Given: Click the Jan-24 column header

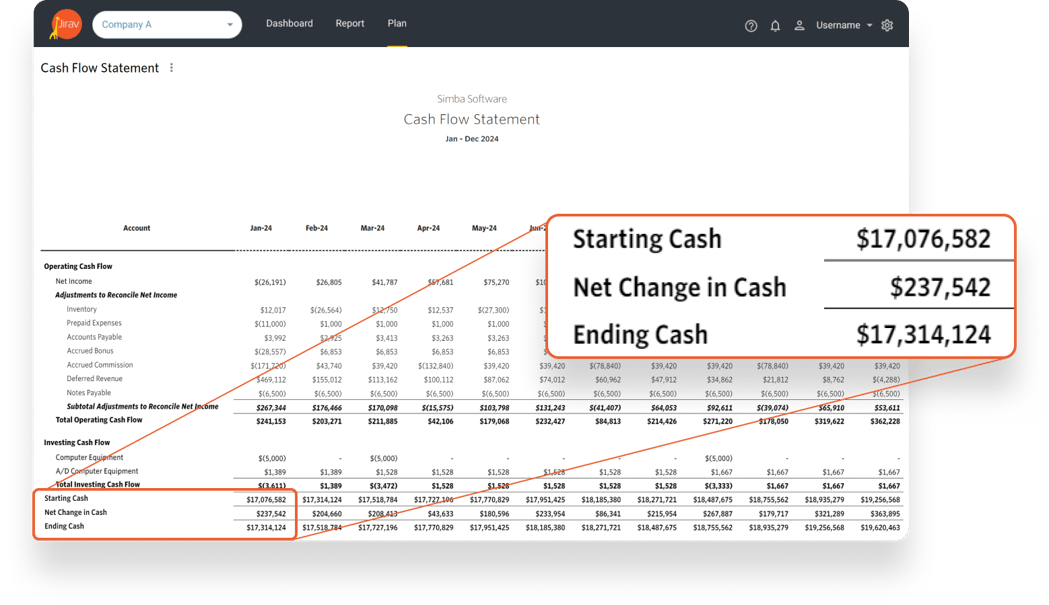Looking at the screenshot, I should tap(261, 228).
